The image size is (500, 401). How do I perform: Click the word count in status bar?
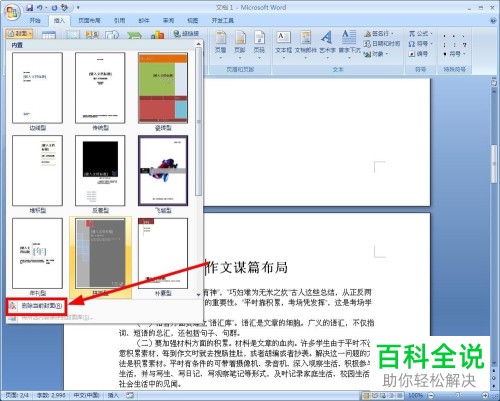(x=51, y=395)
